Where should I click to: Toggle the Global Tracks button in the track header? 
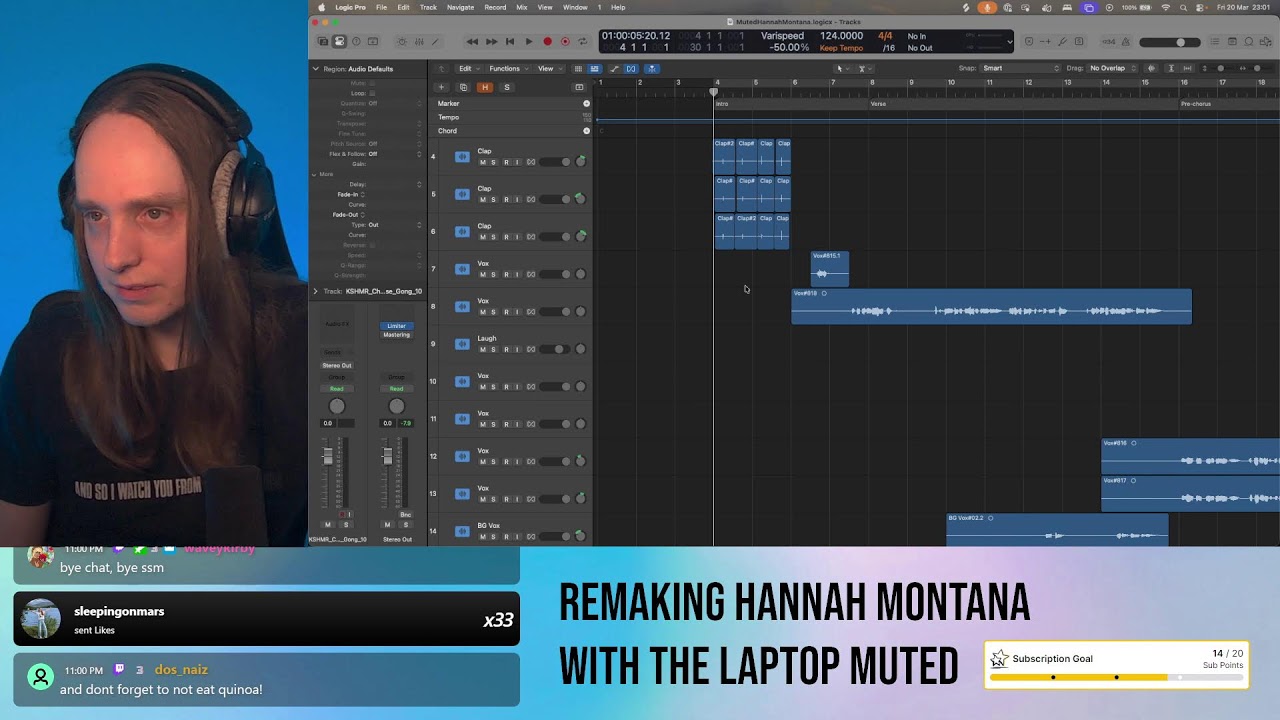tap(579, 87)
